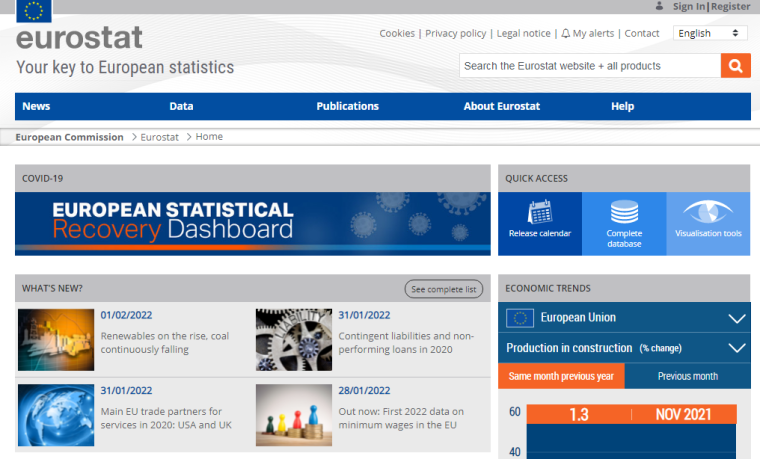
Task: Click the Eurostat website search field
Action: coord(589,66)
